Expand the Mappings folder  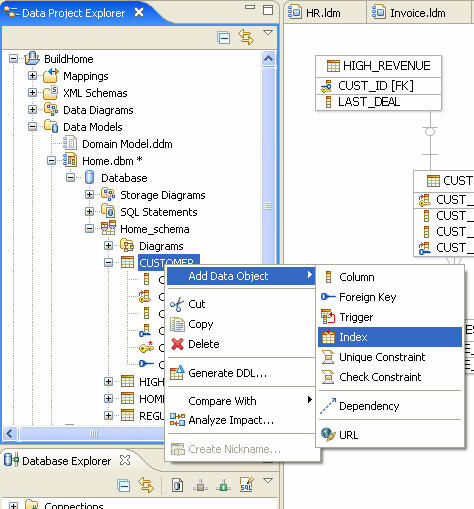tap(32, 76)
